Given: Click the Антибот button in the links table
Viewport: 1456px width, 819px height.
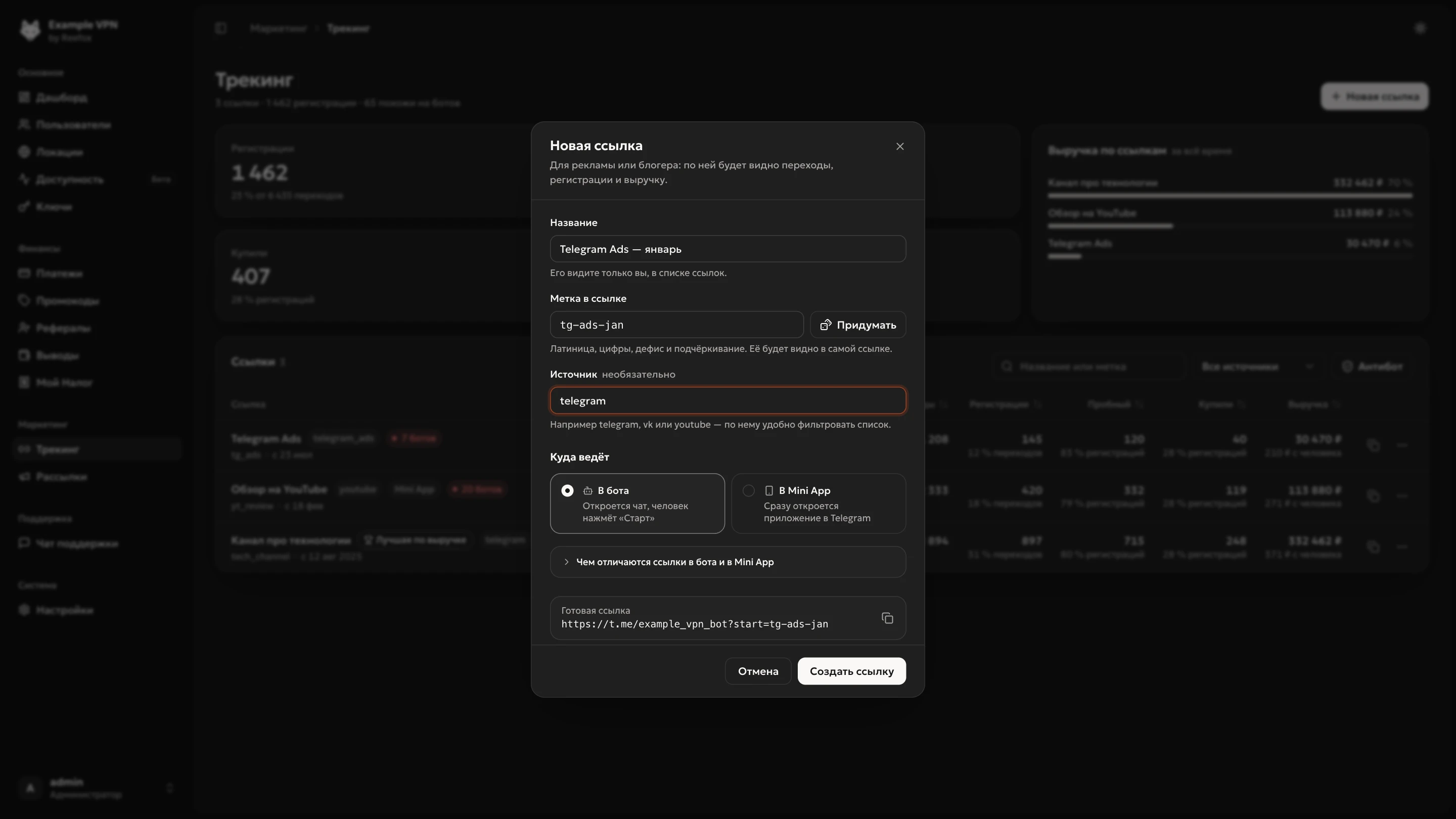Looking at the screenshot, I should coord(1373,367).
